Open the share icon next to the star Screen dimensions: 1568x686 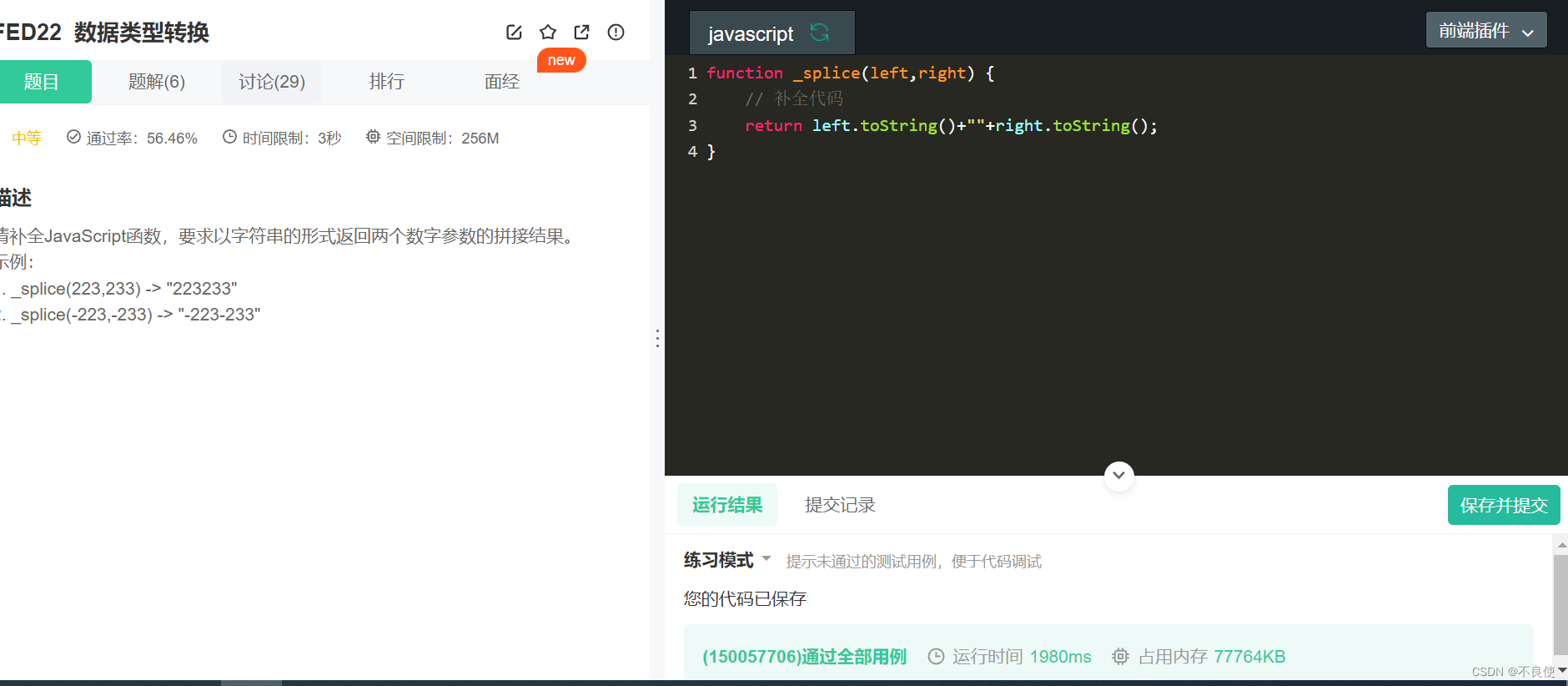(582, 33)
